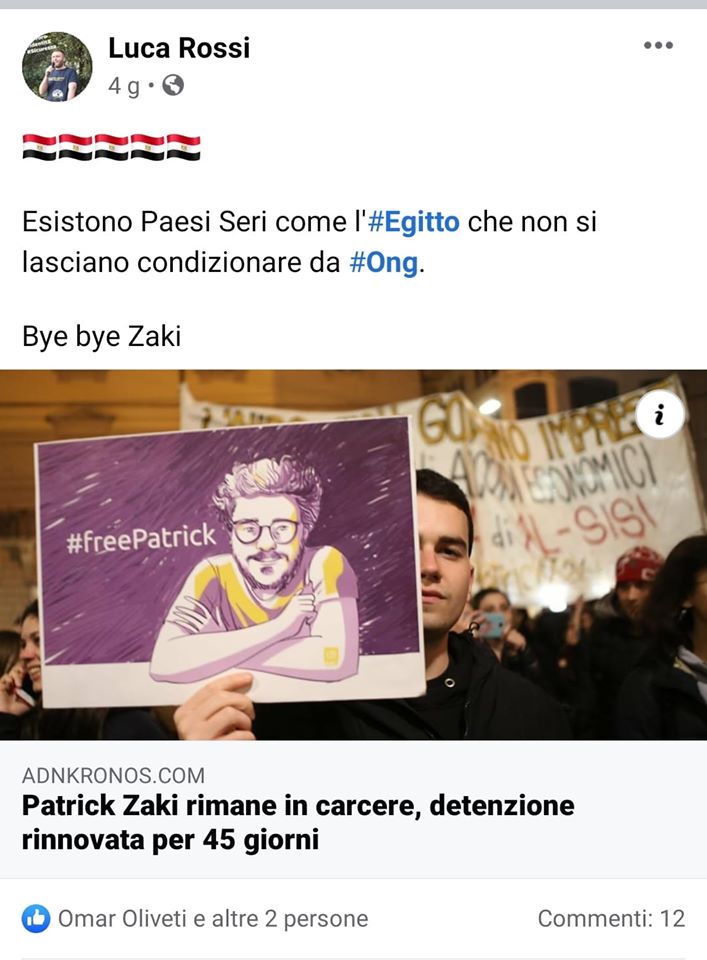Screen dimensions: 707x960
Task: Tap the link preview card footer area
Action: (353, 809)
